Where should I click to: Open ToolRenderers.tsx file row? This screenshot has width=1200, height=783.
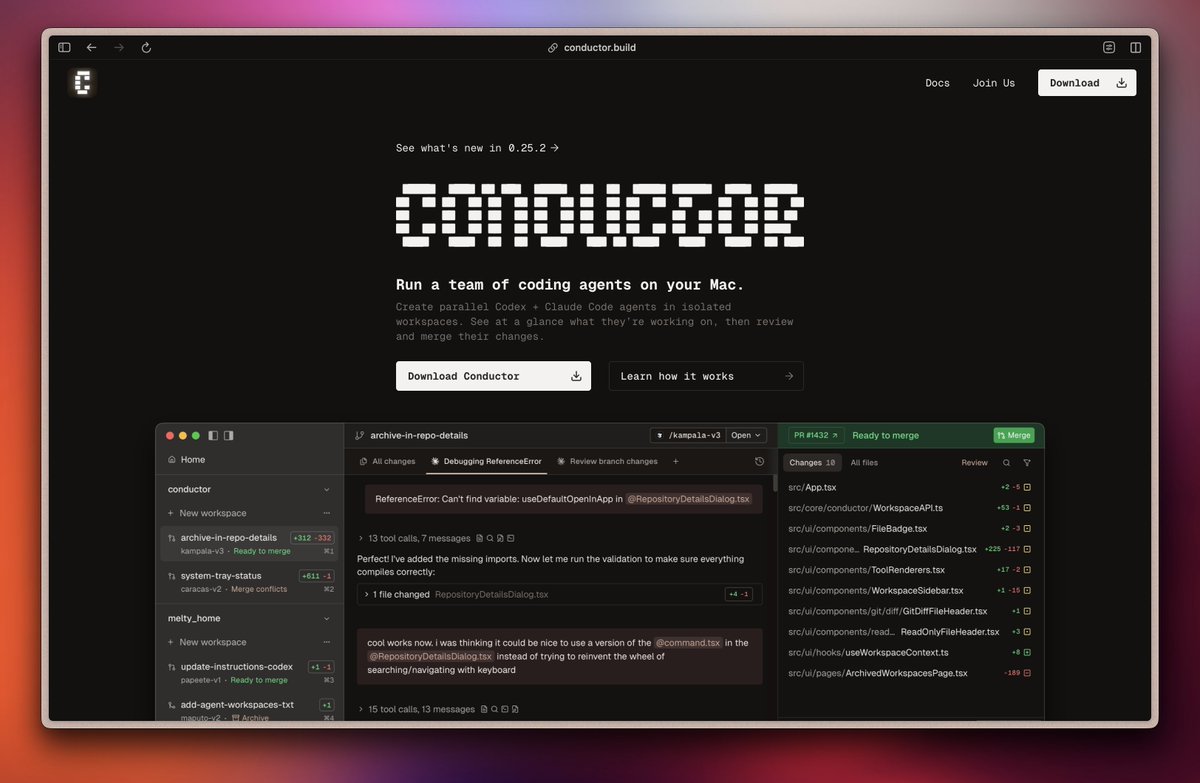(910, 570)
